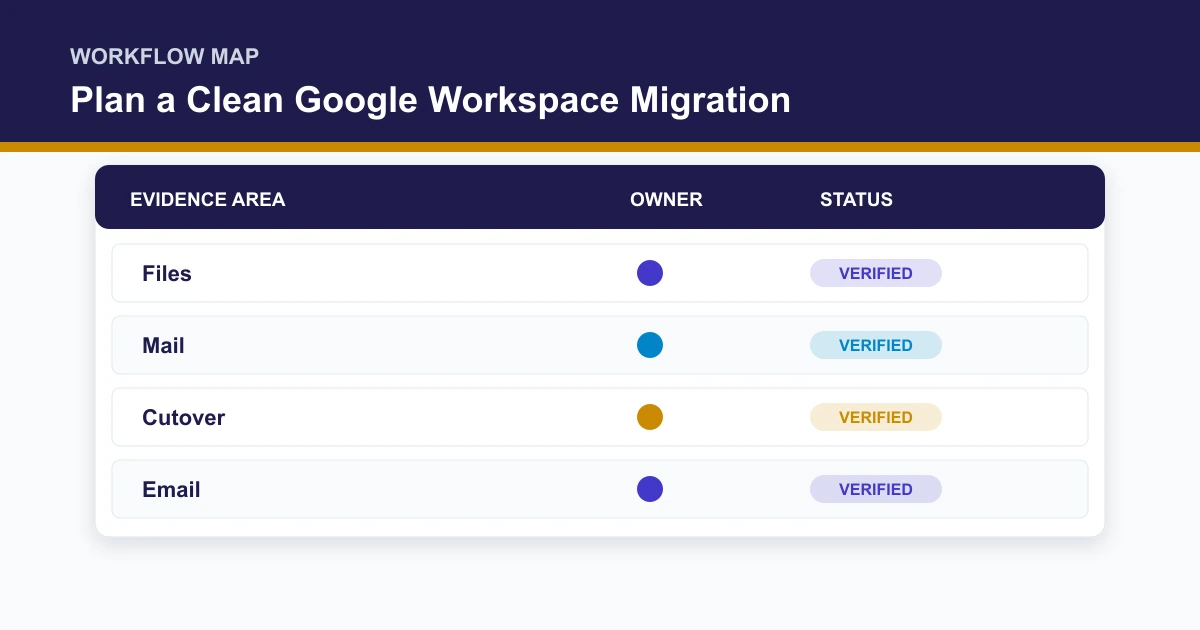Click the 'EVIDENCE AREA' column header

pyautogui.click(x=208, y=199)
